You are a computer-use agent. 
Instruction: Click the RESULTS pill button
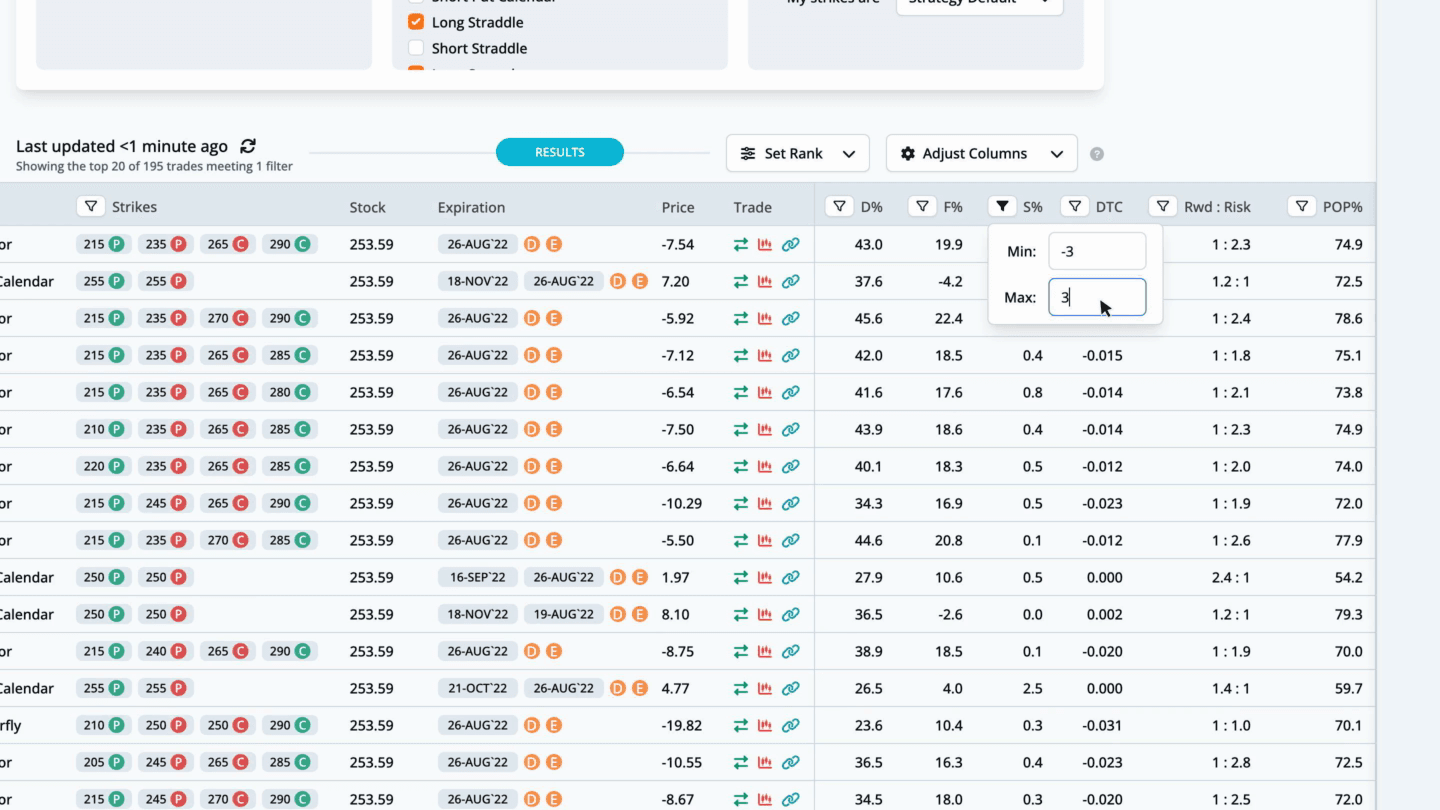tap(560, 152)
